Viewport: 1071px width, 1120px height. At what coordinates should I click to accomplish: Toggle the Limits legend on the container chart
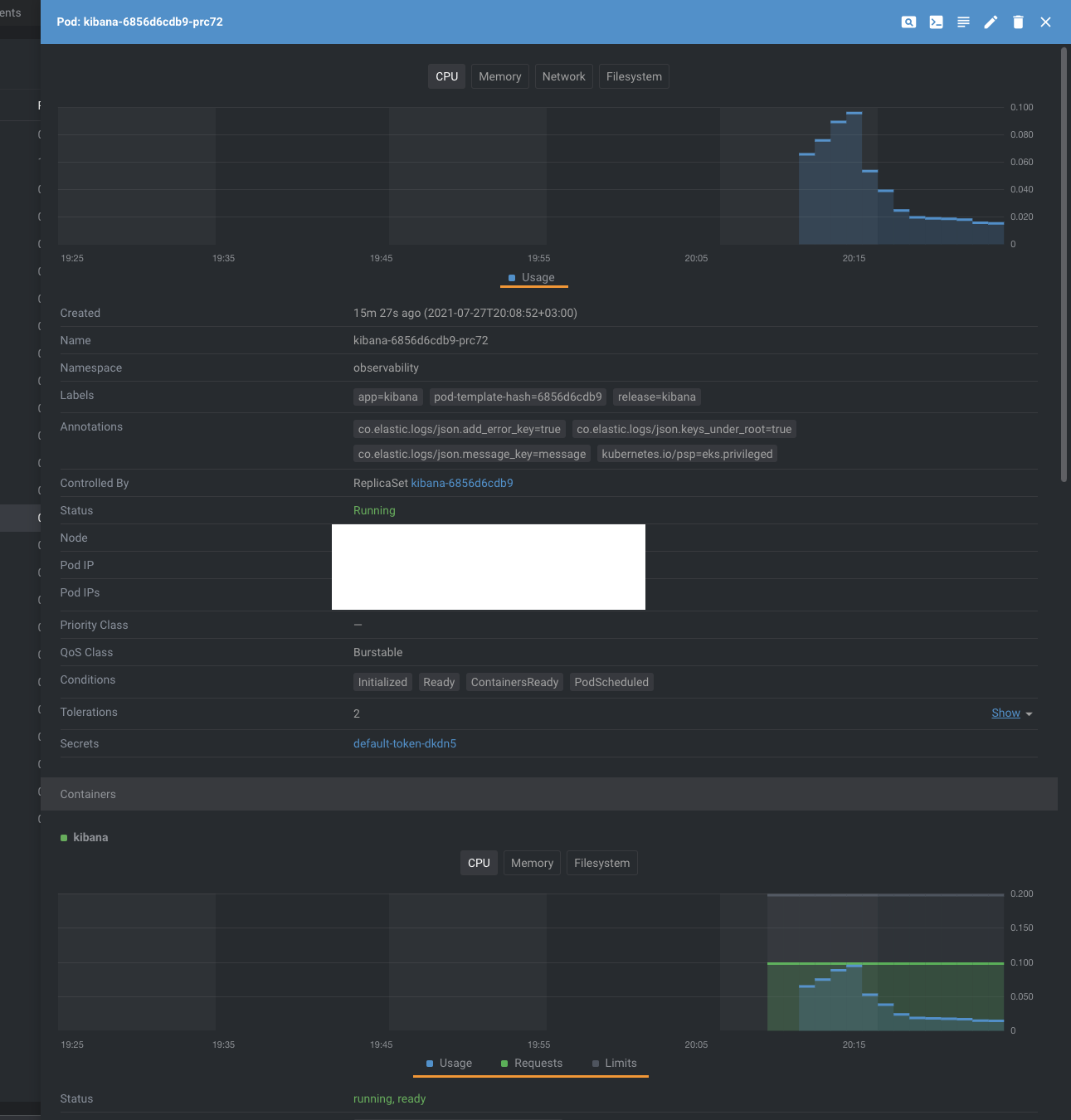[615, 1063]
